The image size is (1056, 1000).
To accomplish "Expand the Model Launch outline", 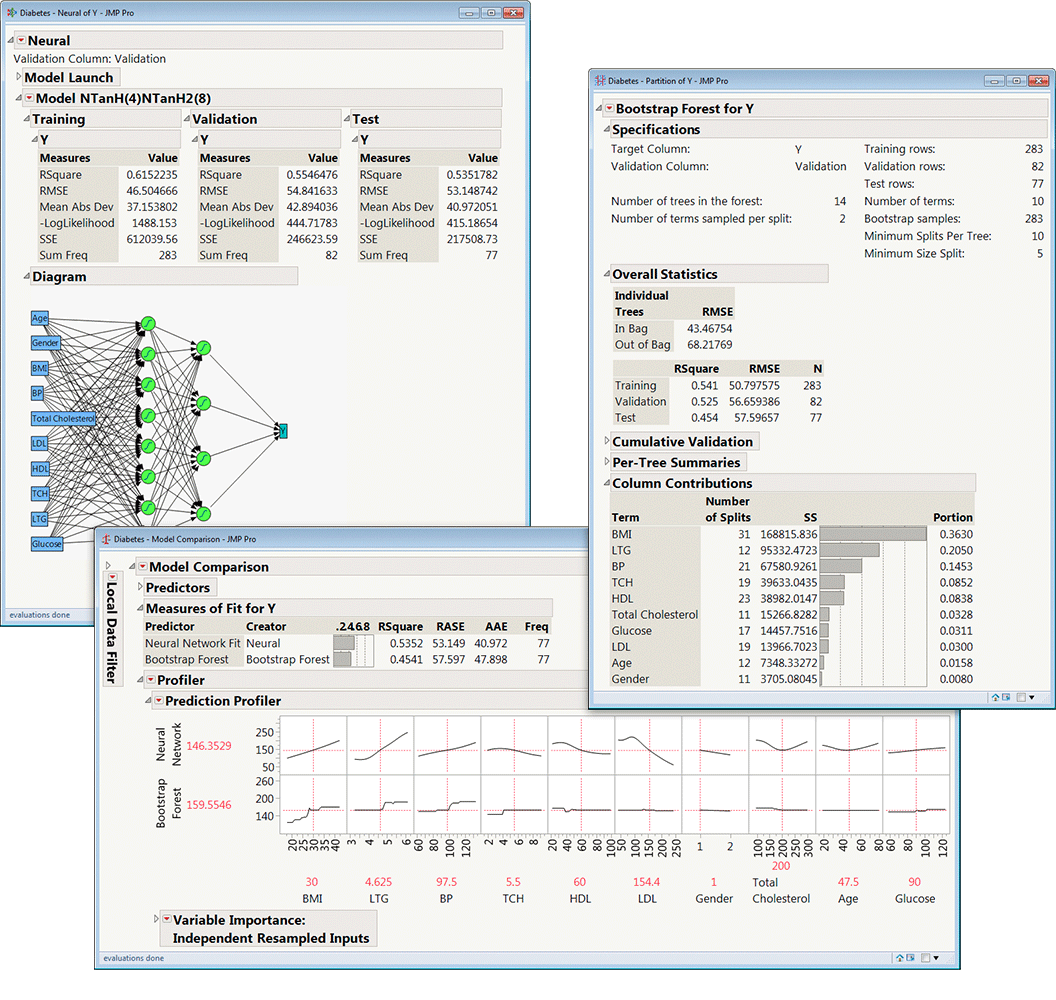I will [x=18, y=76].
